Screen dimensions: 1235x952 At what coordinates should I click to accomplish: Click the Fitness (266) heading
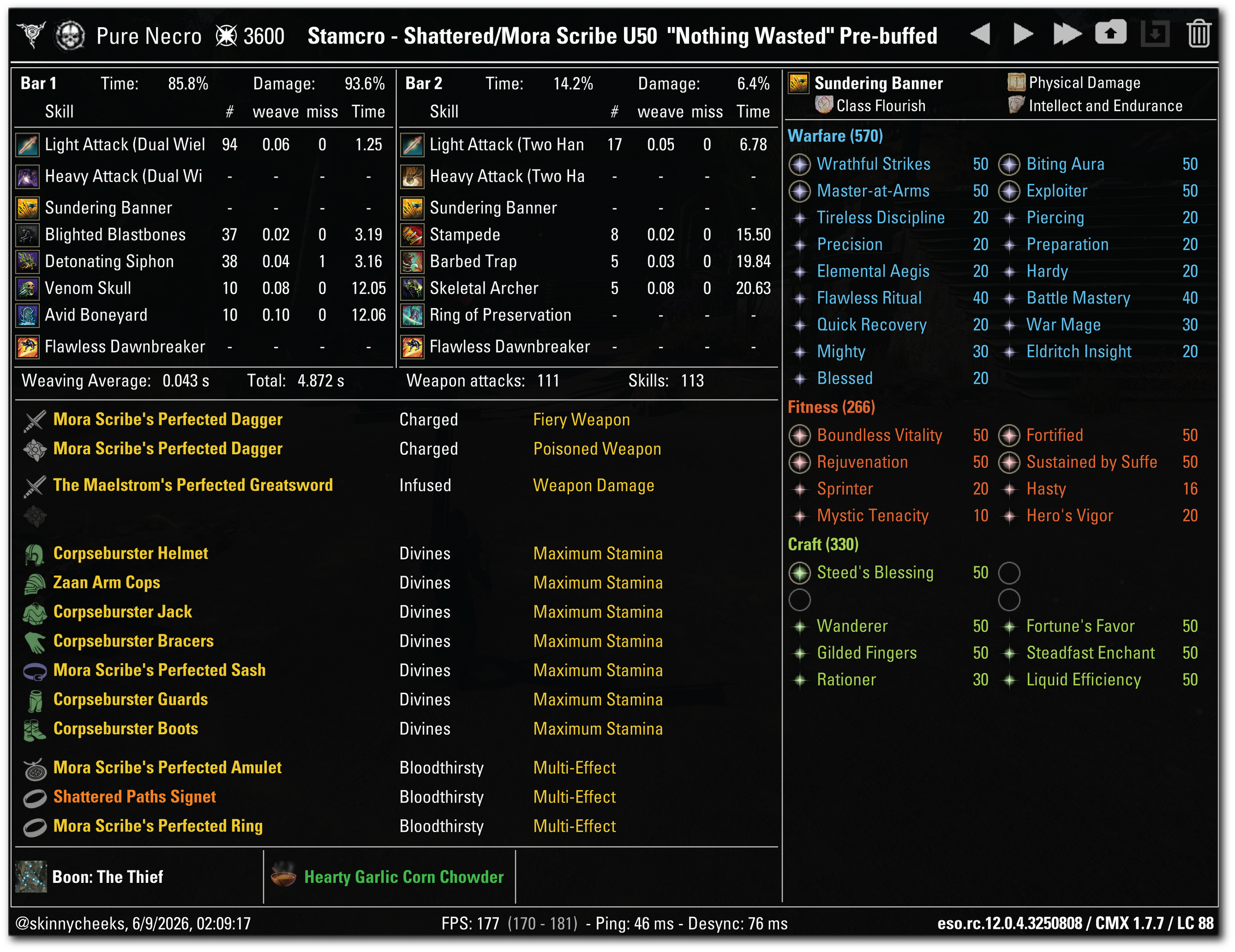click(831, 407)
